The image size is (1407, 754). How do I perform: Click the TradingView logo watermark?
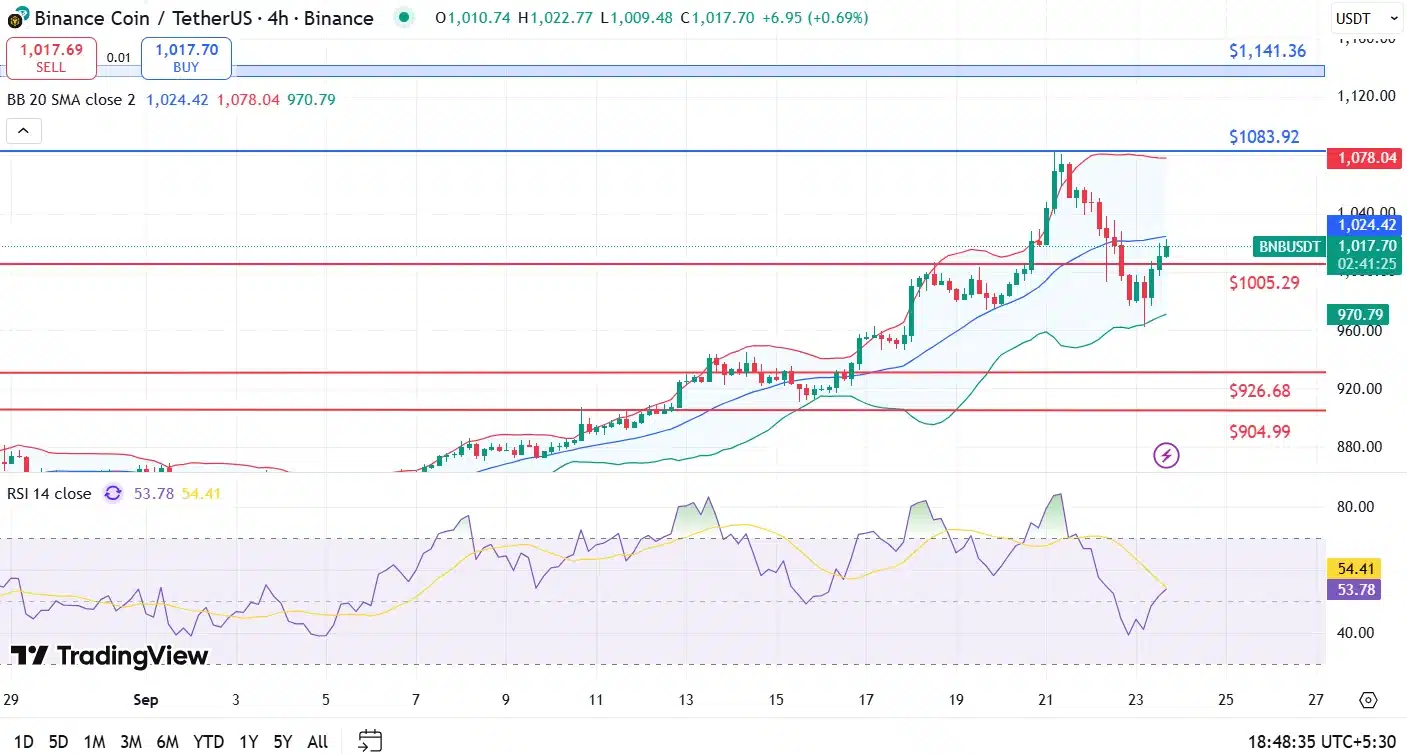tap(110, 656)
